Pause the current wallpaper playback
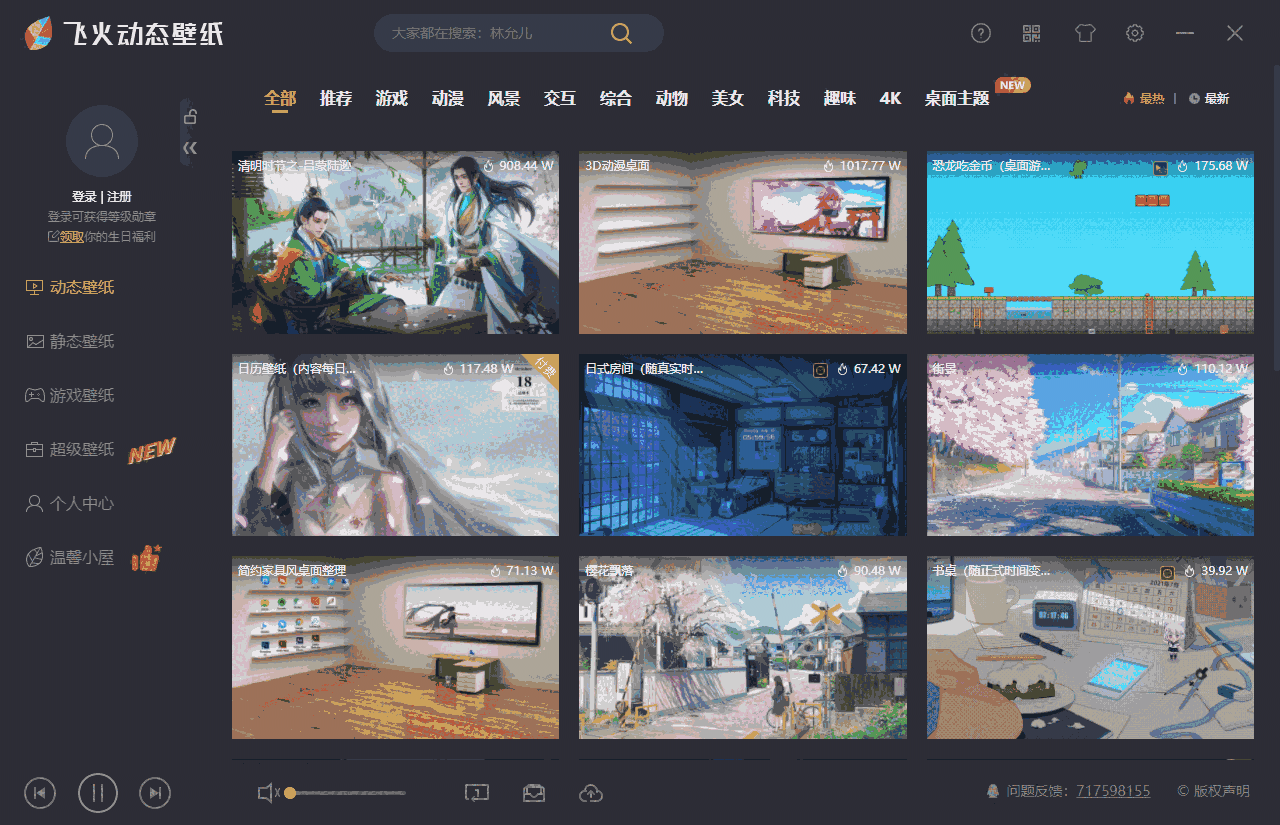 click(x=98, y=793)
